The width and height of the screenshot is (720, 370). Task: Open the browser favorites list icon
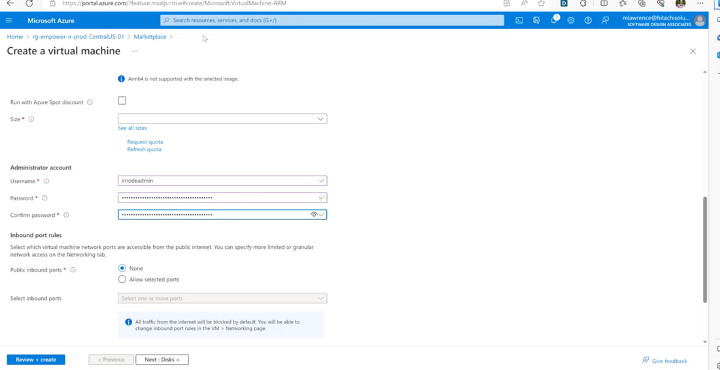pos(623,3)
